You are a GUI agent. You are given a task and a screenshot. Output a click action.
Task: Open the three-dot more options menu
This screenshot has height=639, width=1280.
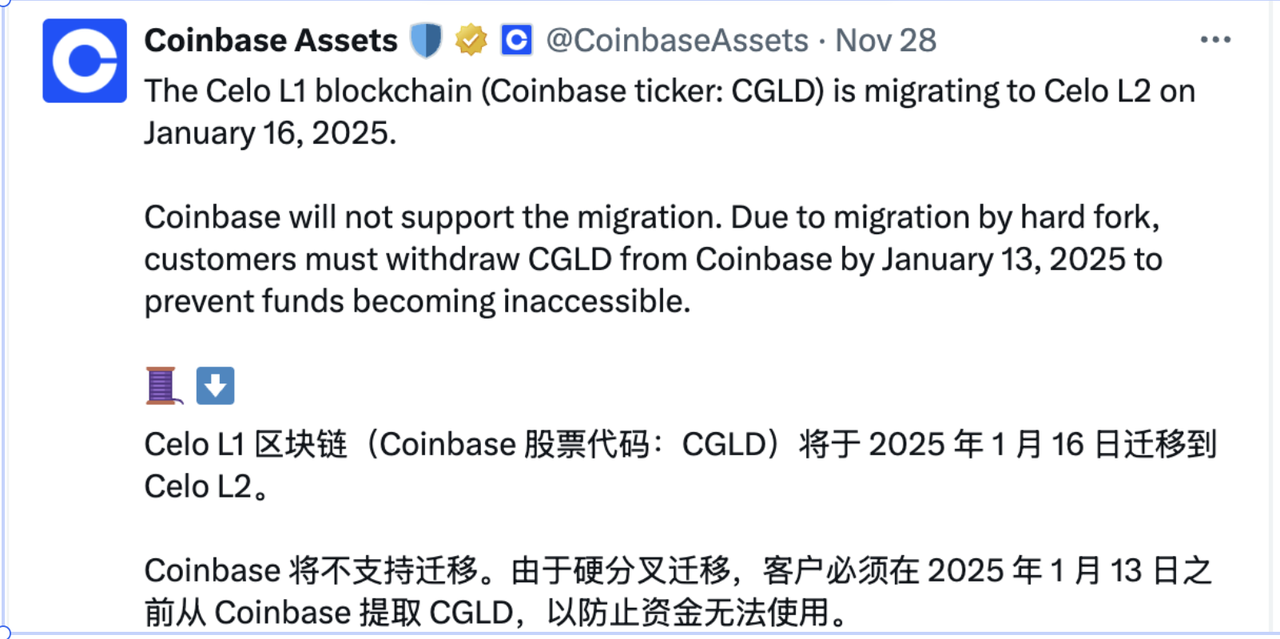pyautogui.click(x=1215, y=40)
